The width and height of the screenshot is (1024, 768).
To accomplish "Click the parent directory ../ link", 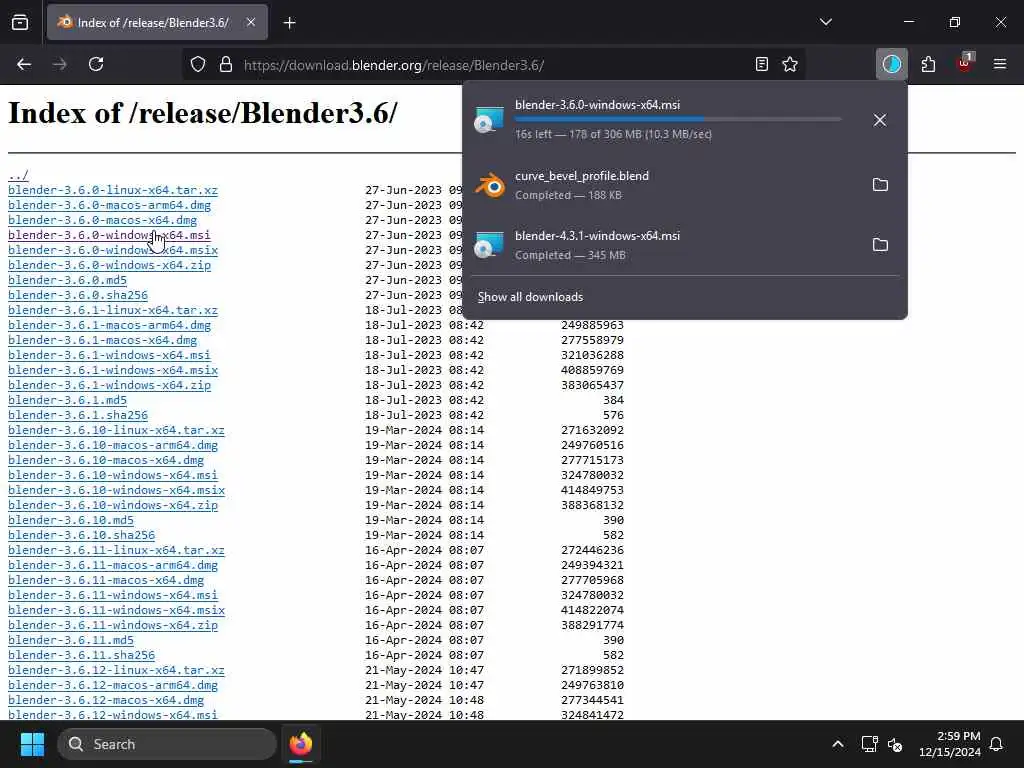I will (18, 175).
